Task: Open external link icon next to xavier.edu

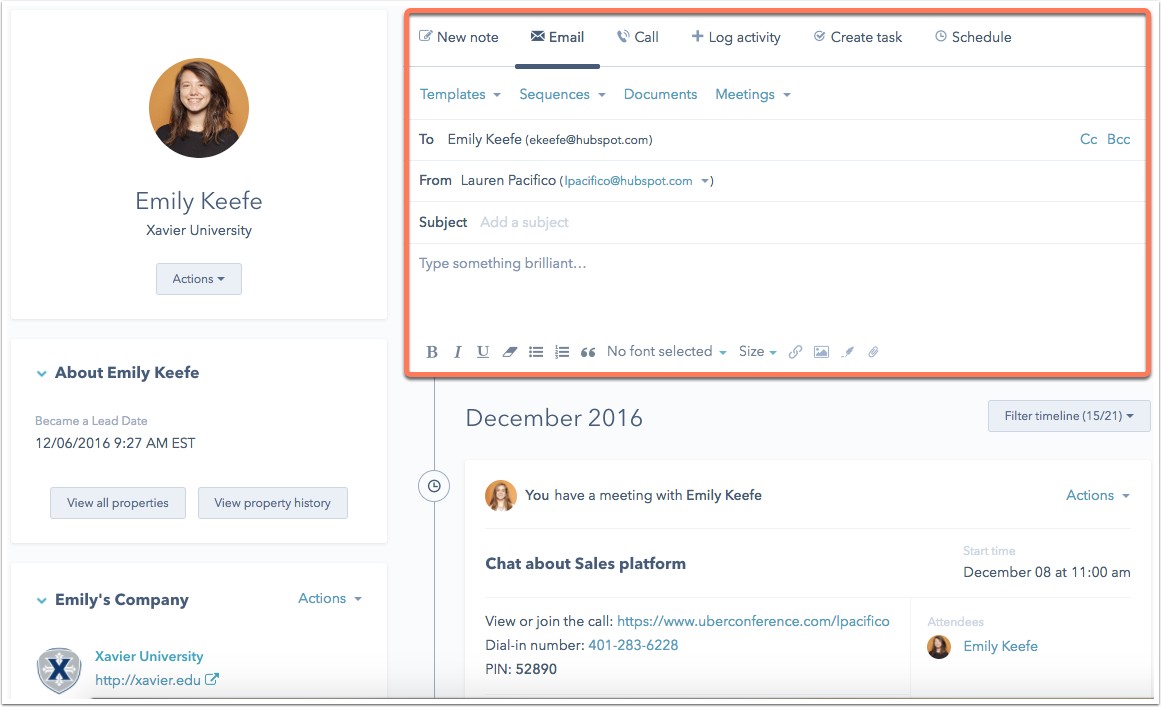Action: tap(212, 679)
